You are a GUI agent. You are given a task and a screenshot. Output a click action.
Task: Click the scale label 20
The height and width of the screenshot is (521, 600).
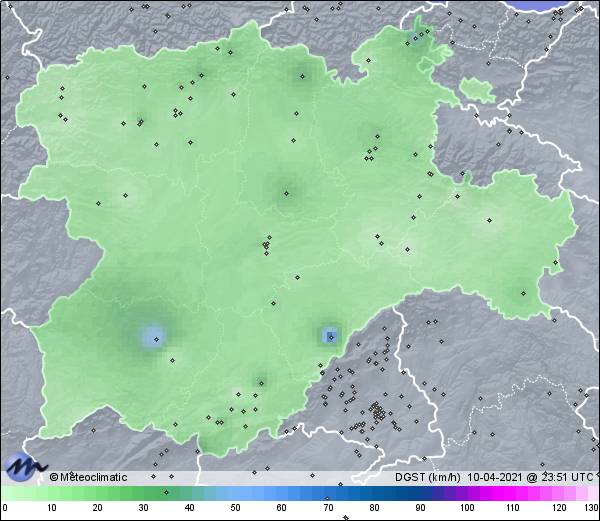coord(98,508)
